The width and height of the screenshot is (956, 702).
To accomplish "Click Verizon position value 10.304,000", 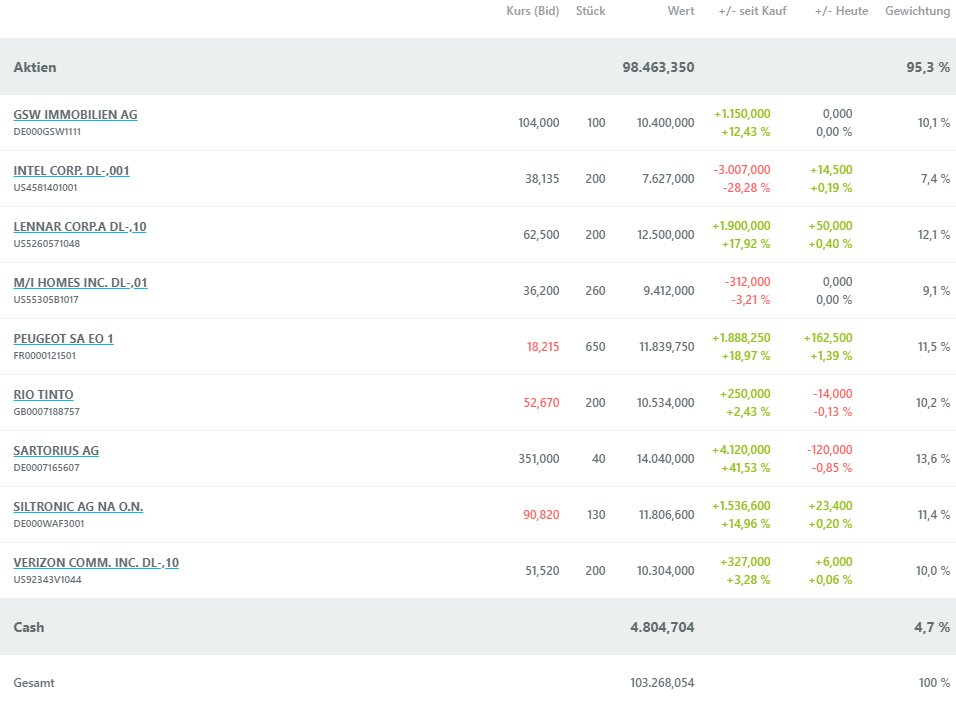I will coord(666,571).
